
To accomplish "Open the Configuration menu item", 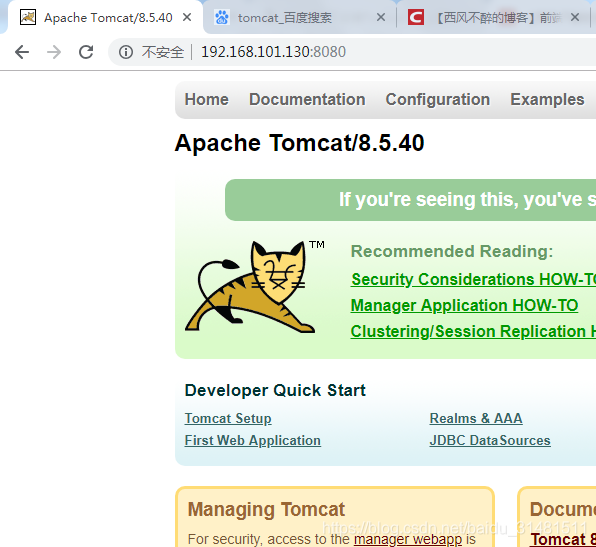I will coord(438,100).
